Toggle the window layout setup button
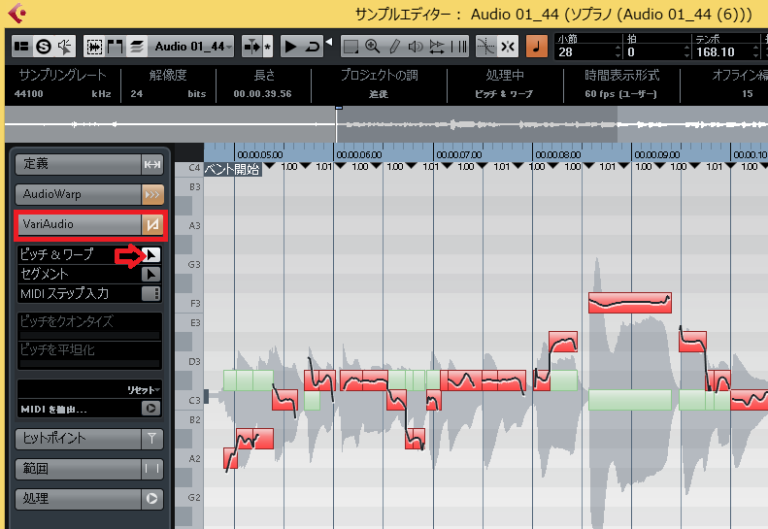 pyautogui.click(x=22, y=47)
